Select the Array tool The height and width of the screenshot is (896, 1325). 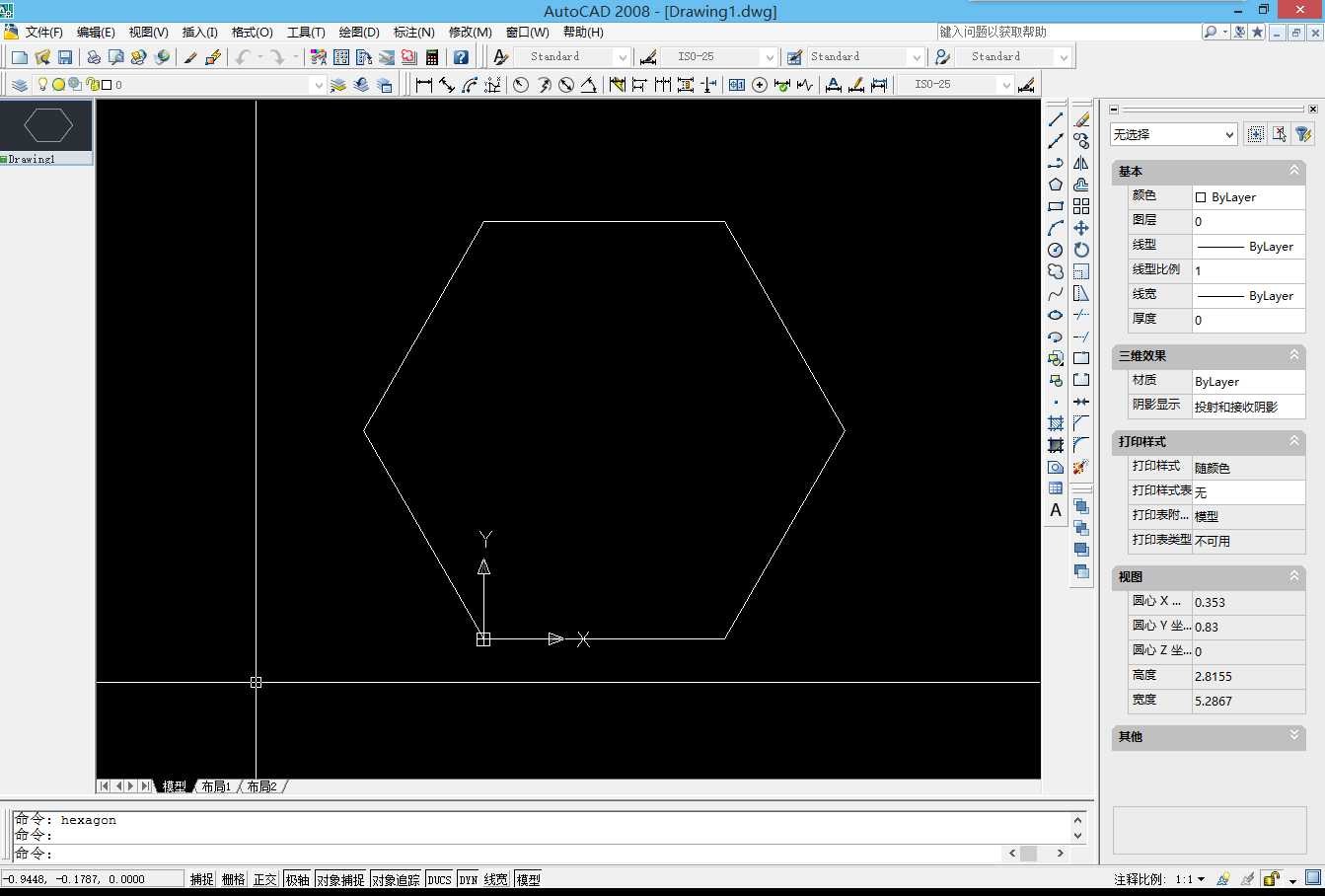(x=1081, y=206)
